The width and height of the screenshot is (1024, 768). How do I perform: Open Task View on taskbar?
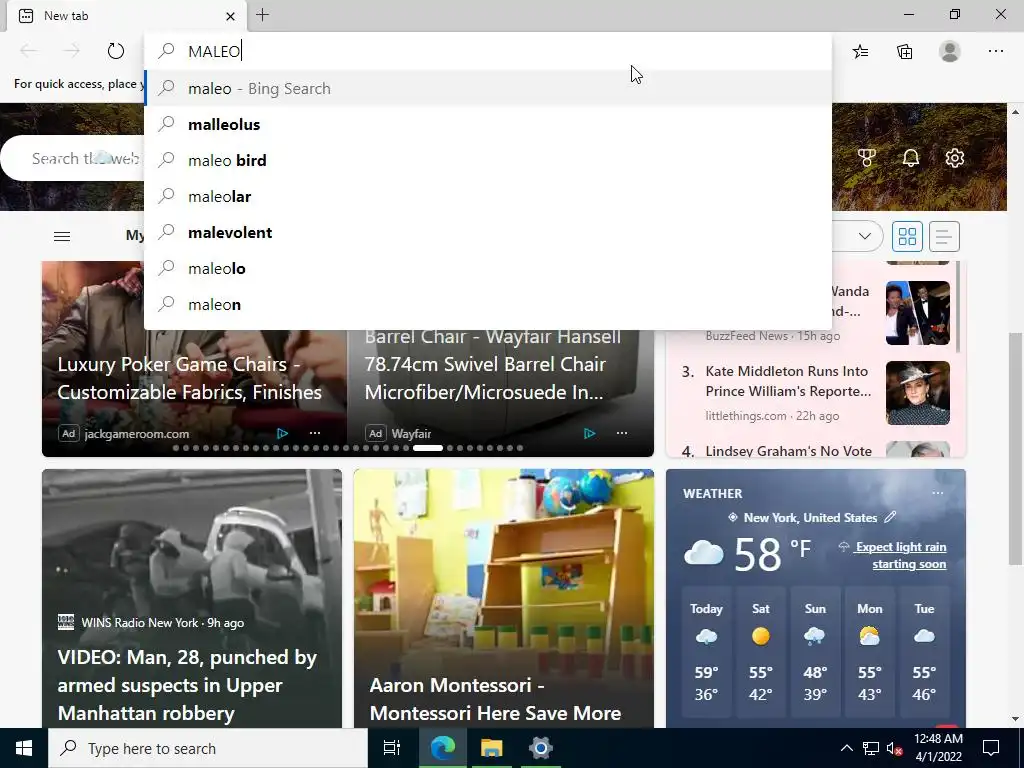(x=391, y=748)
